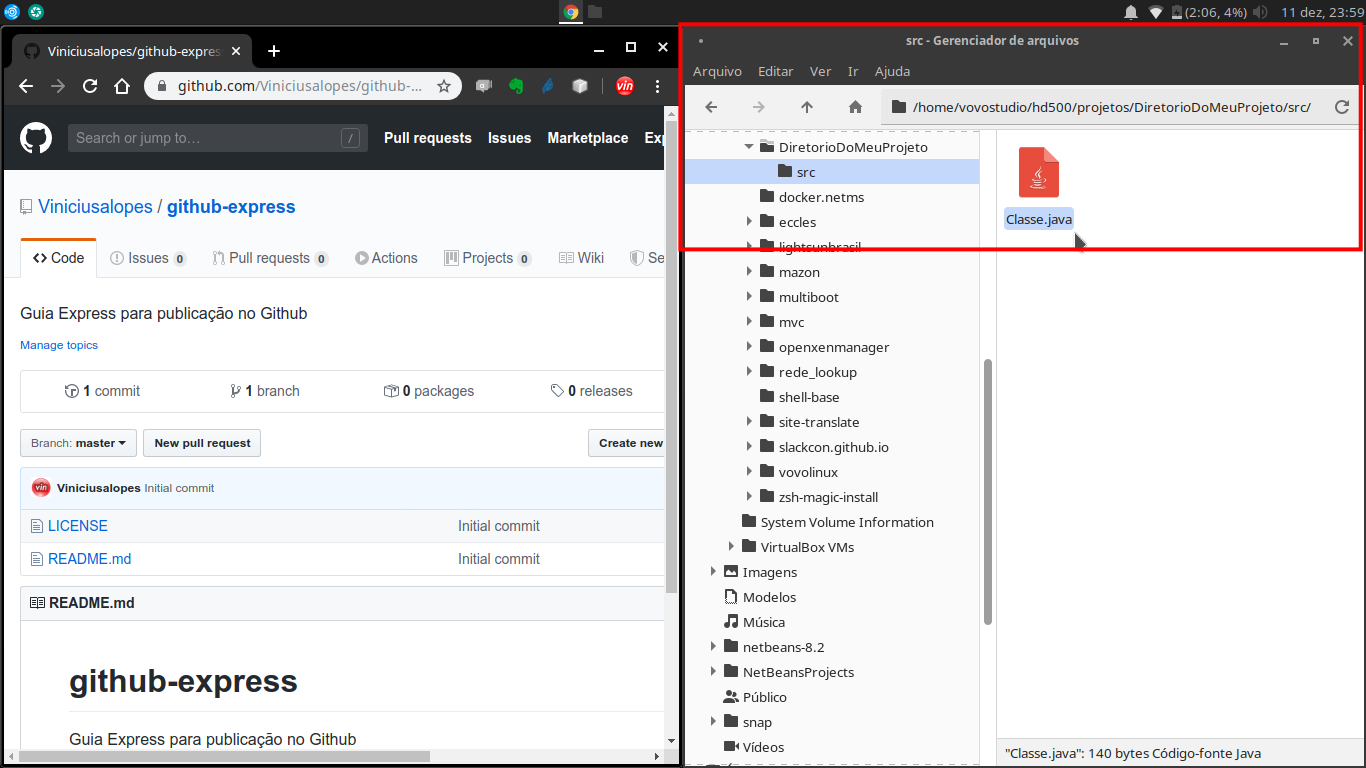Open home folder in file manager
Screen dimensions: 1366x768
click(855, 107)
